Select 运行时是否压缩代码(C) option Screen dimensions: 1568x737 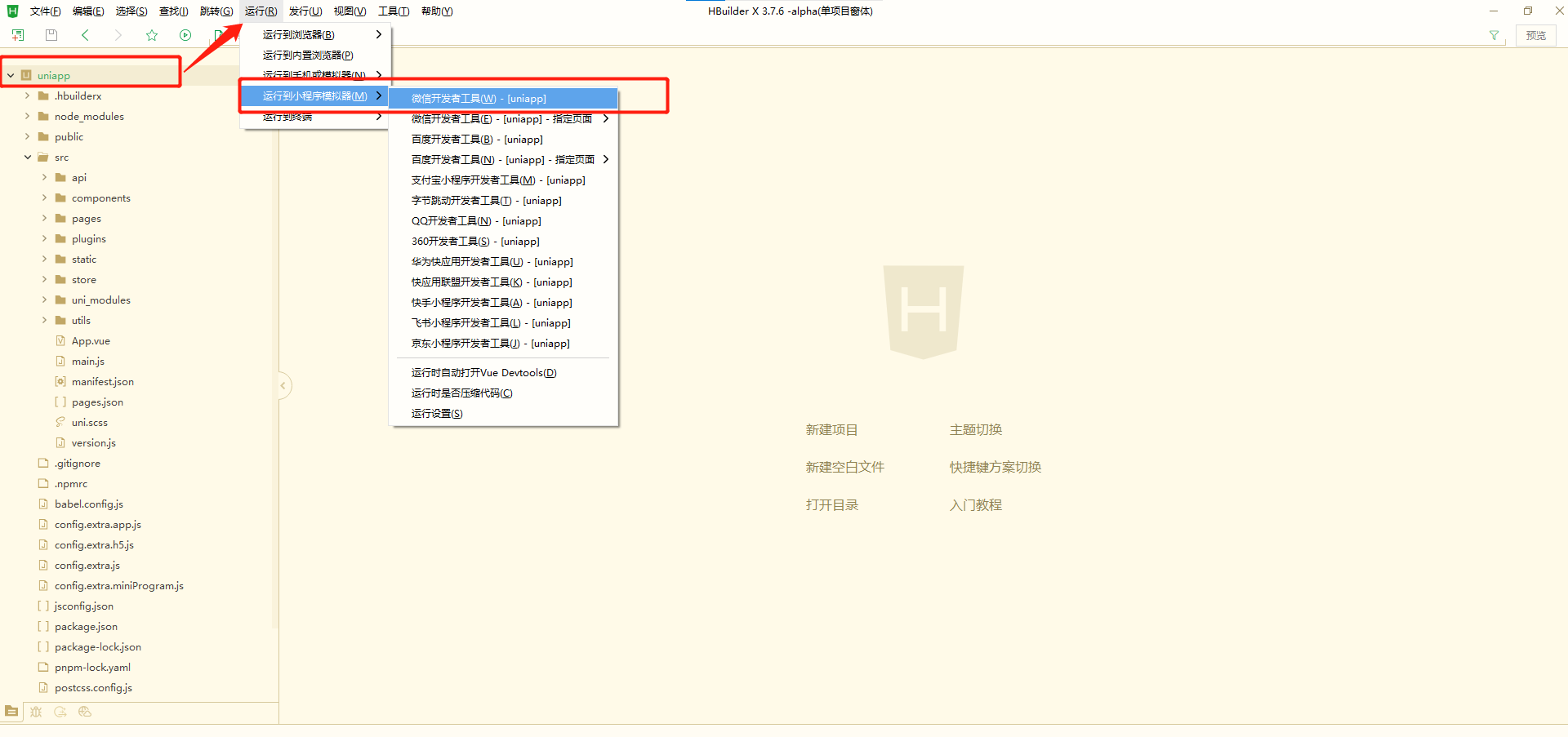pos(503,393)
